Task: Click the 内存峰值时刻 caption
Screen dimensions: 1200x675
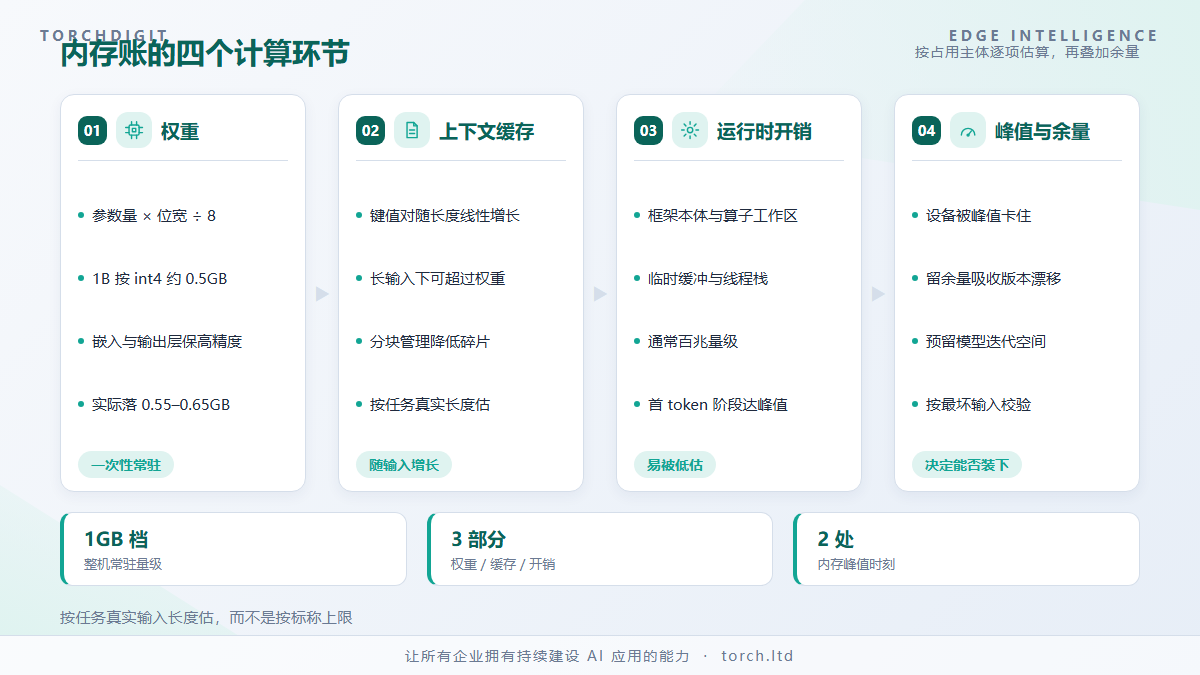Action: tap(857, 565)
